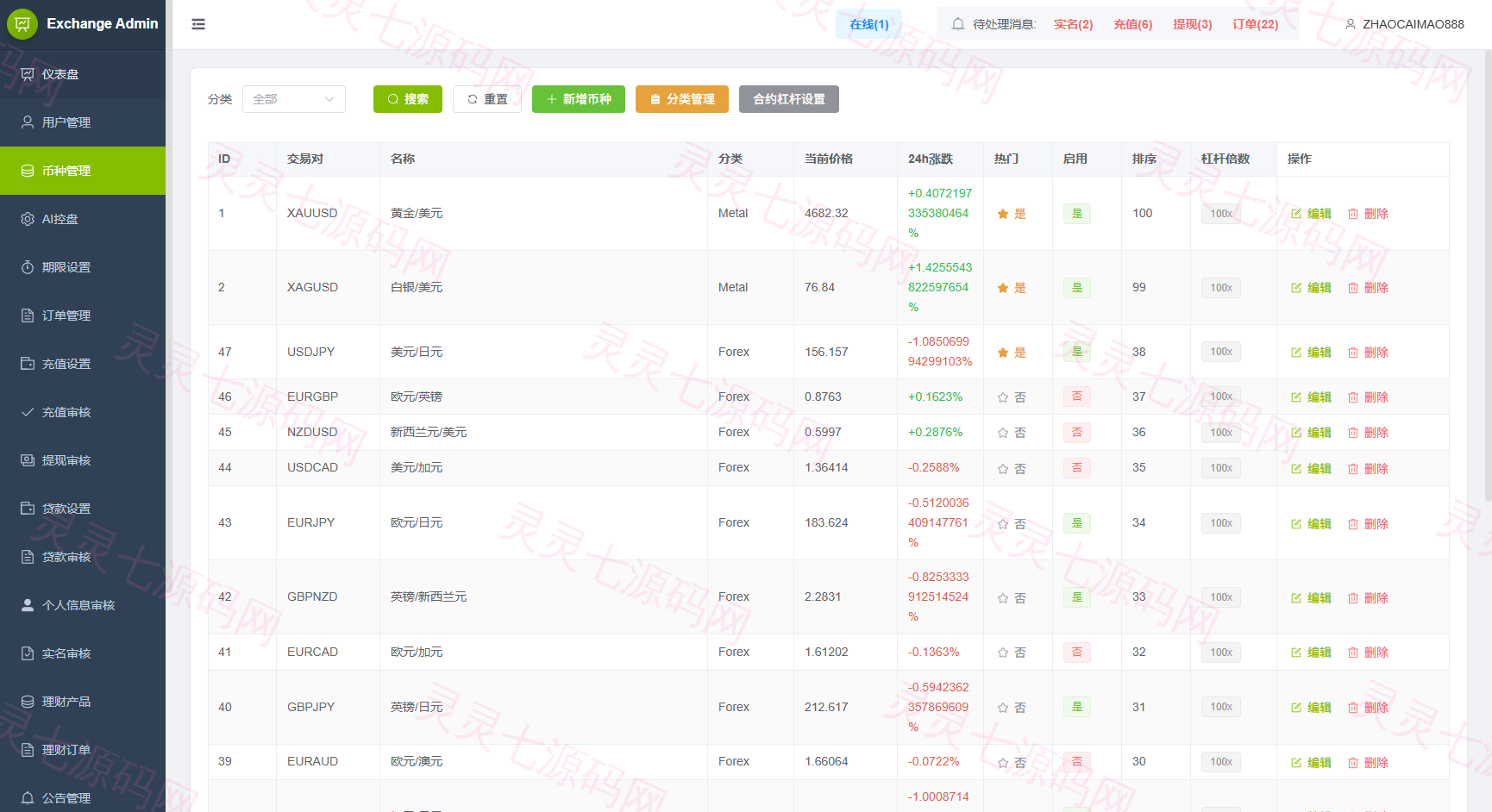The height and width of the screenshot is (812, 1492).
Task: Open pending 实名(2) notifications
Action: click(1073, 24)
